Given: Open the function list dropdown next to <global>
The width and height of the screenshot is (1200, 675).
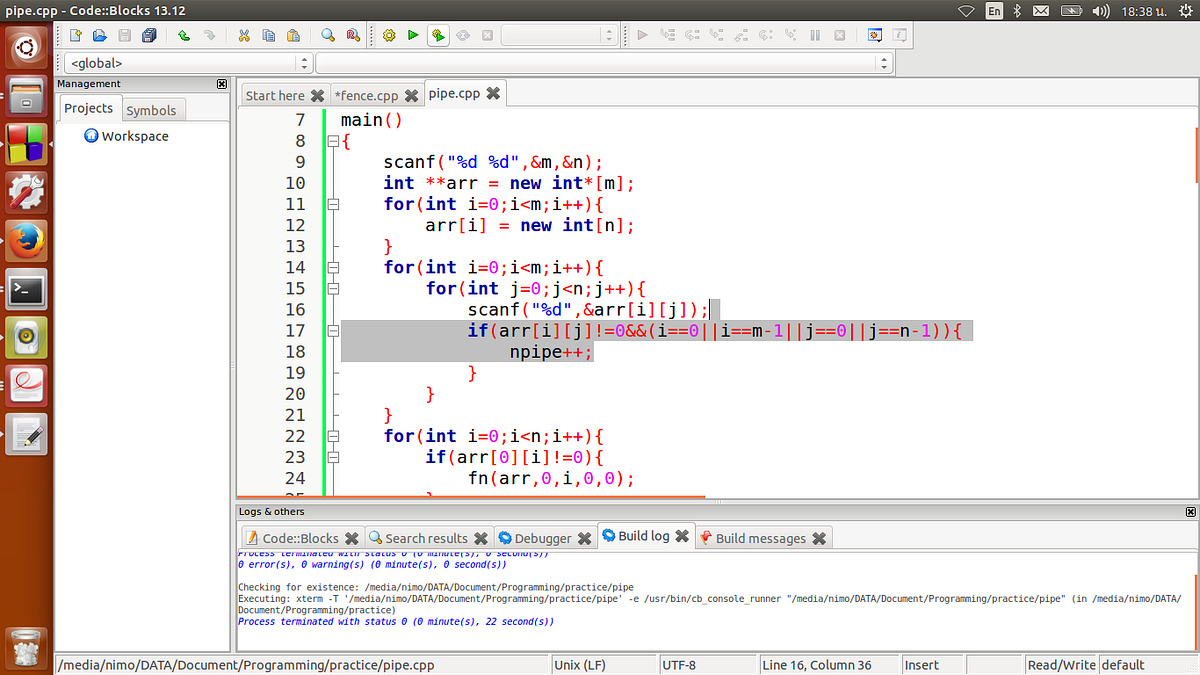Looking at the screenshot, I should point(883,63).
